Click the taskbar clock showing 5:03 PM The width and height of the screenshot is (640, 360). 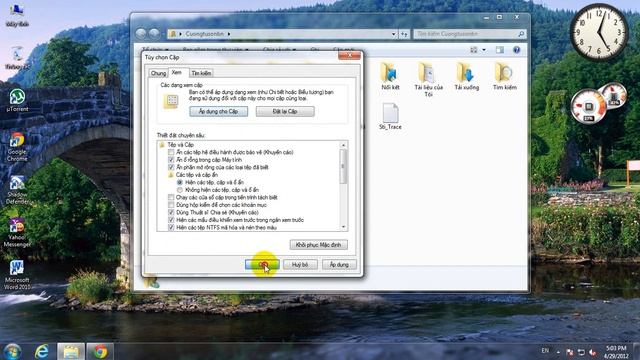point(616,352)
